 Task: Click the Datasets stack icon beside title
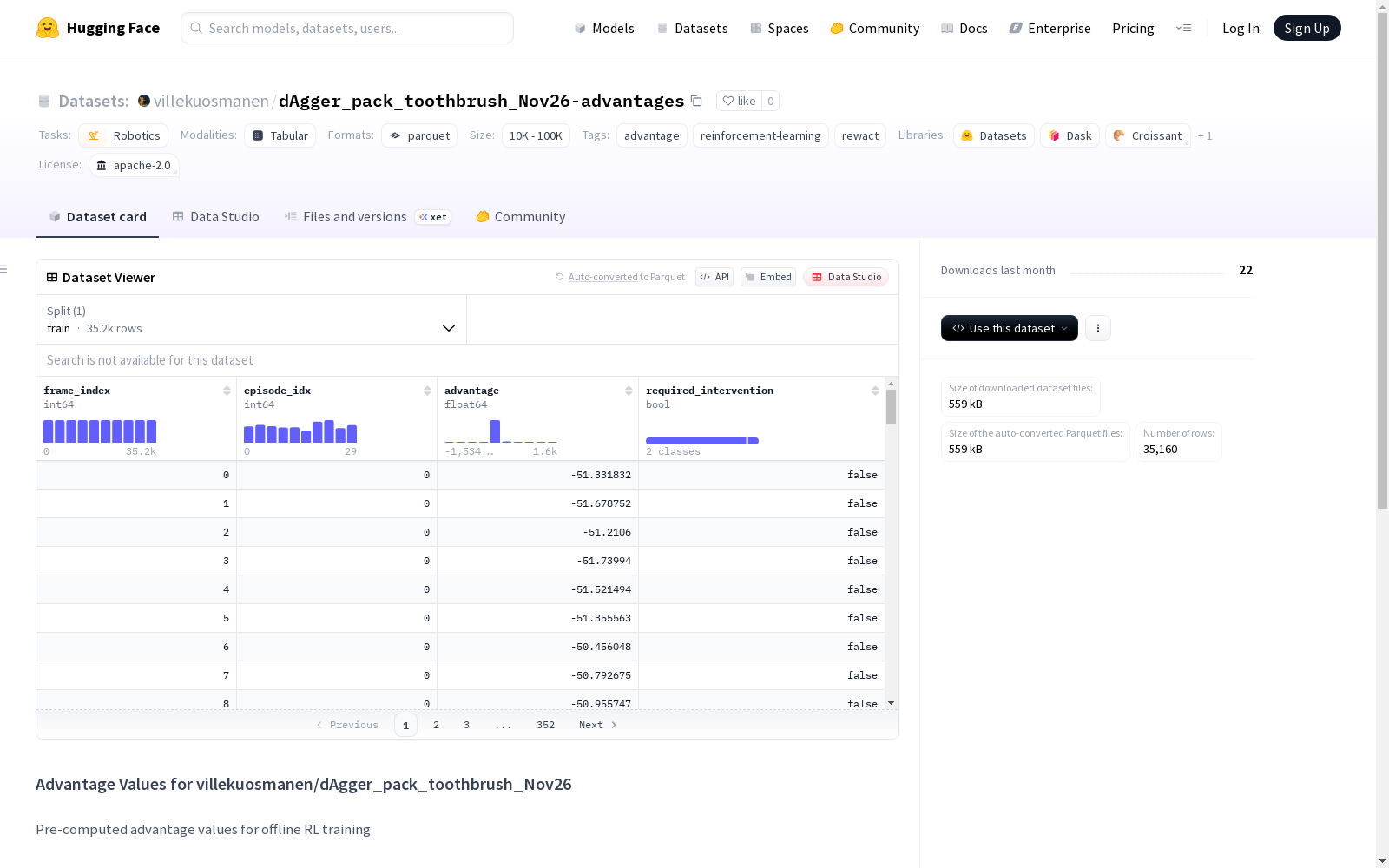(44, 102)
